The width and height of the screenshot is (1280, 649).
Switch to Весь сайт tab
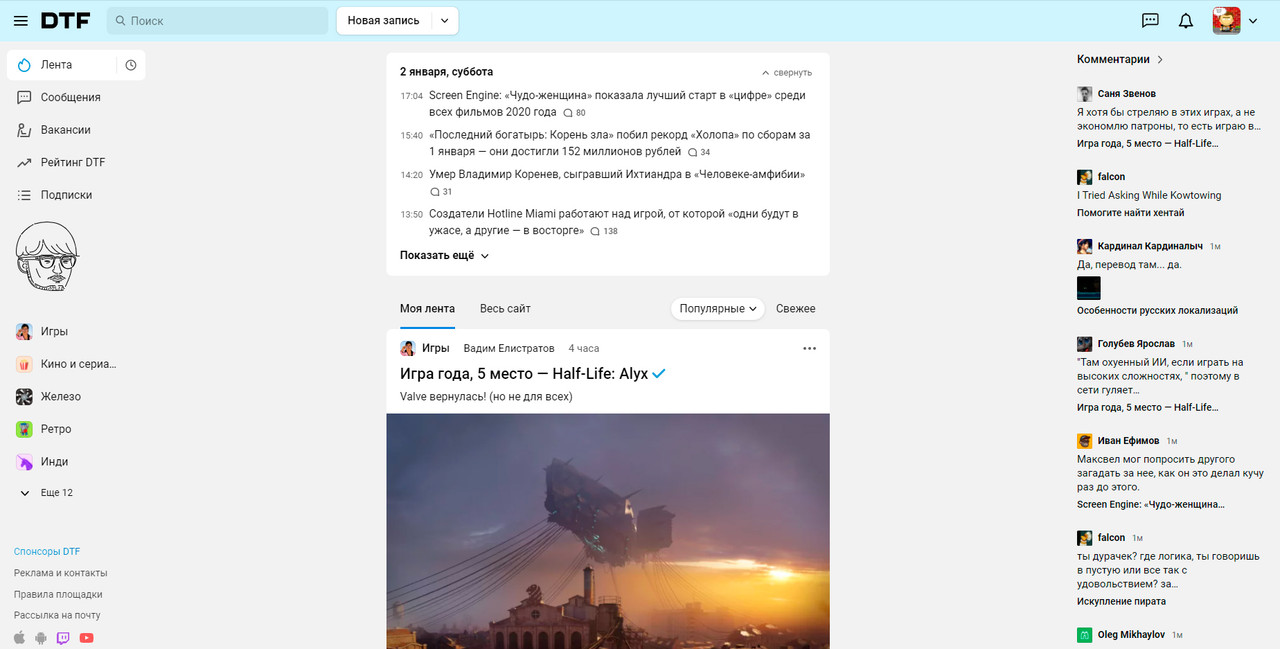505,309
